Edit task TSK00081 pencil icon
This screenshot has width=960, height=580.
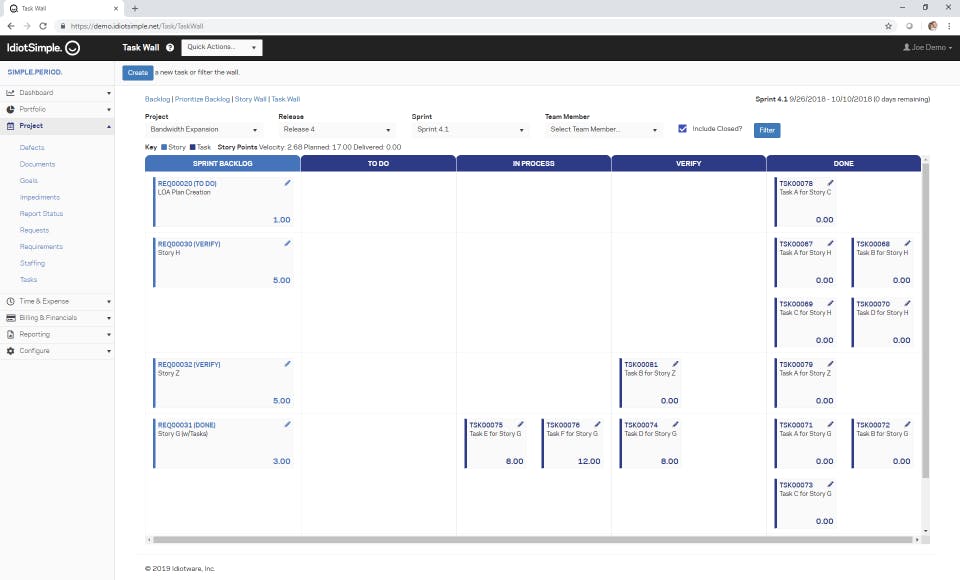[675, 364]
